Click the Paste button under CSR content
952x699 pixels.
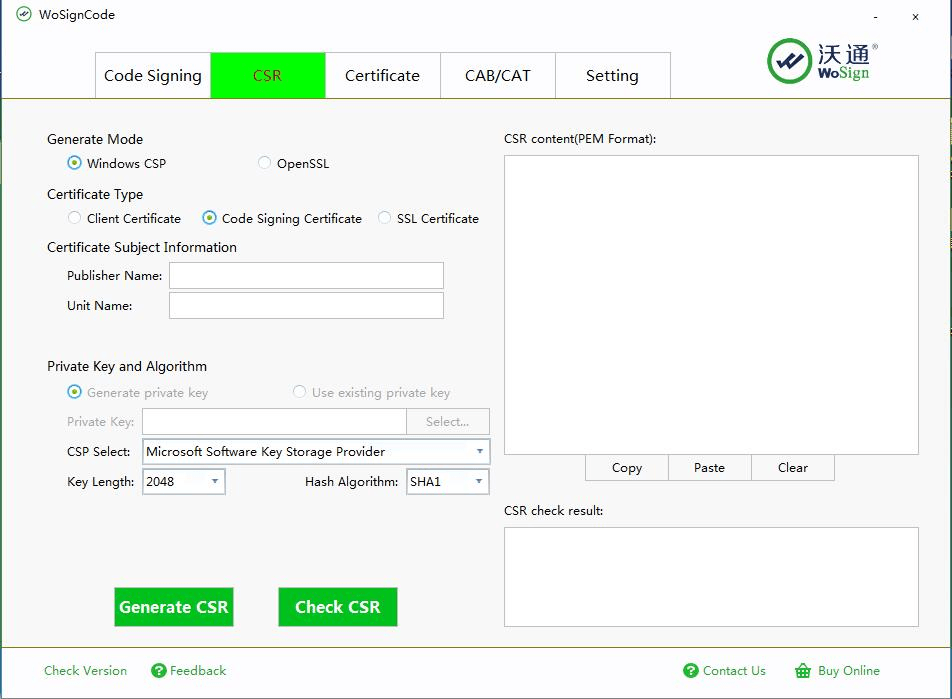(x=709, y=468)
